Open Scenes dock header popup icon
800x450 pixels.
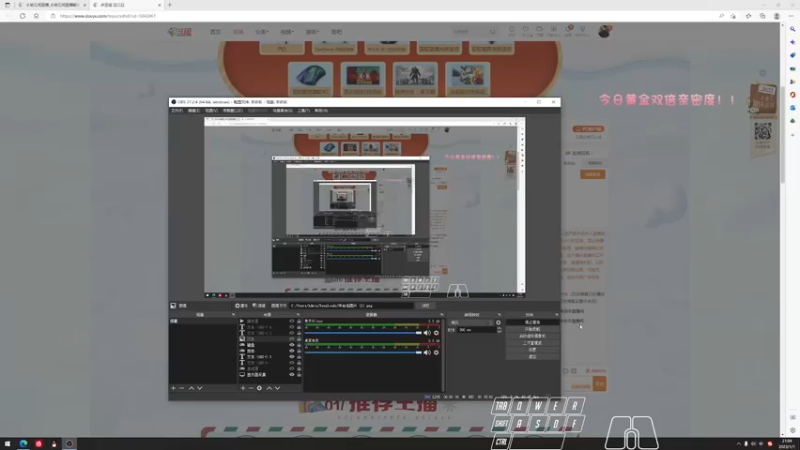point(233,315)
